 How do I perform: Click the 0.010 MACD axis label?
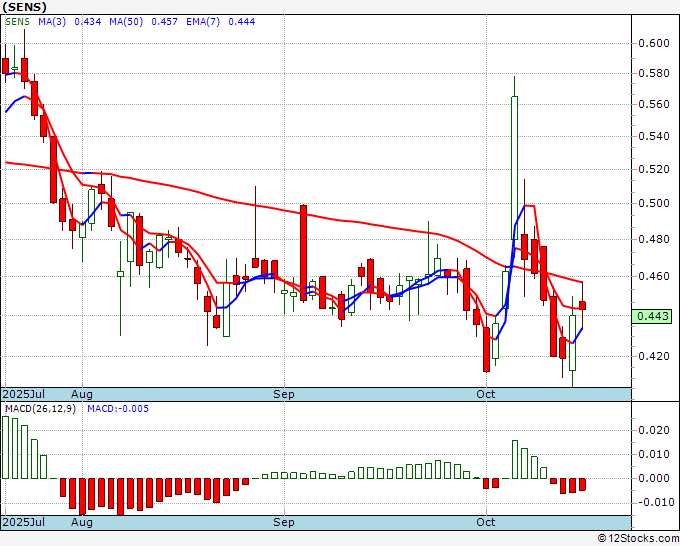[654, 454]
